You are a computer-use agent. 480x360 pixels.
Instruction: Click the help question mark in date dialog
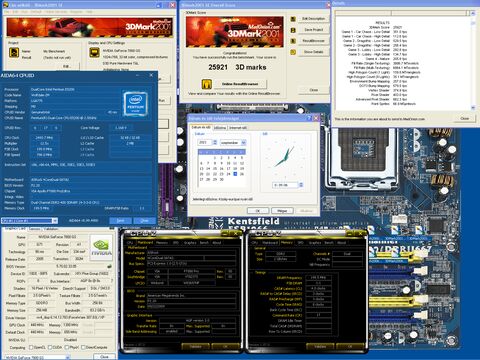tap(309, 118)
